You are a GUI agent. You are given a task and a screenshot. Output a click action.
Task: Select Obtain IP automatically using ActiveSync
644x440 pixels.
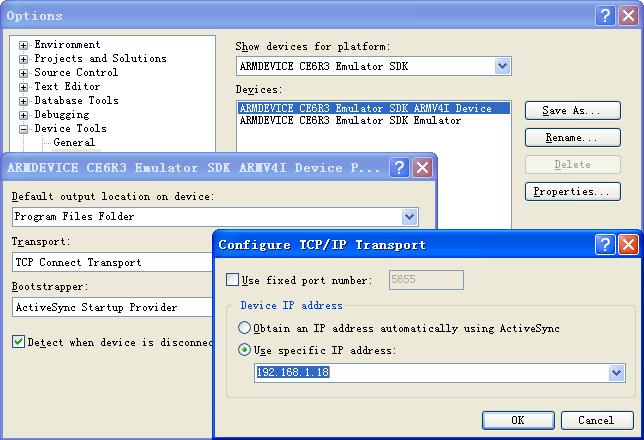[244, 328]
